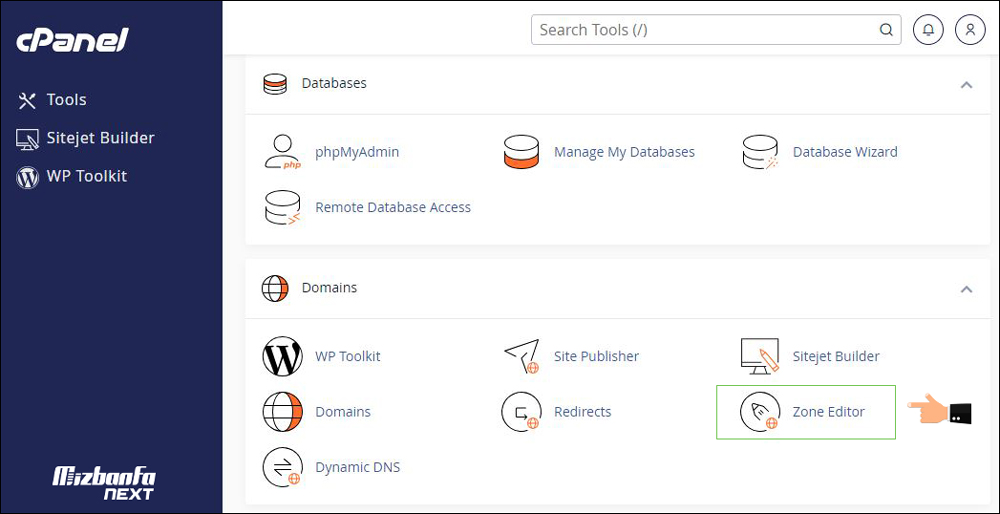The height and width of the screenshot is (514, 1000).
Task: Open notifications bell icon
Action: point(929,29)
